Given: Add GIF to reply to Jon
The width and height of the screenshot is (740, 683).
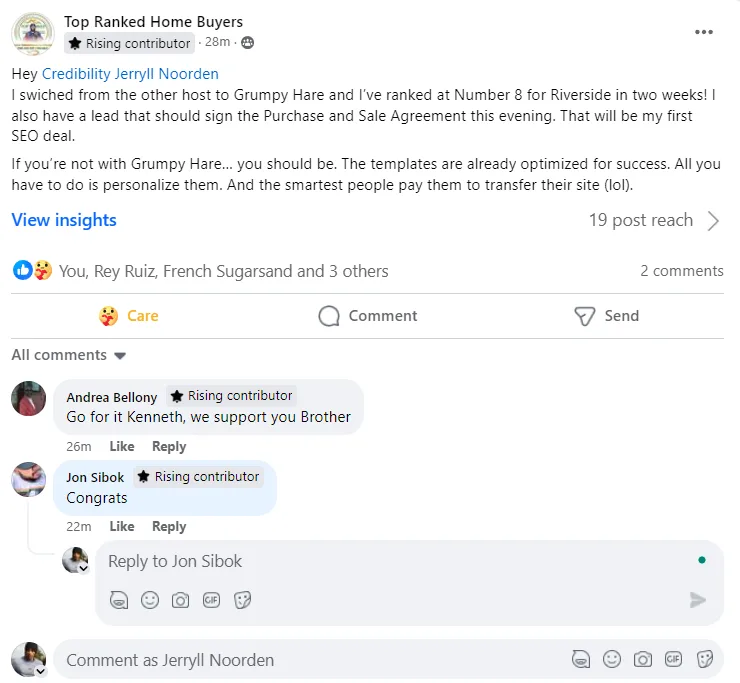Looking at the screenshot, I should [211, 600].
